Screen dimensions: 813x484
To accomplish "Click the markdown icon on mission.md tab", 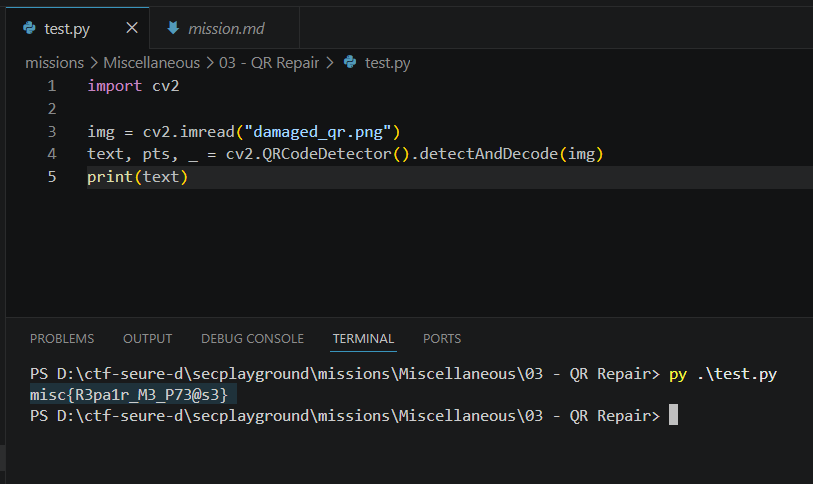I will tap(173, 28).
